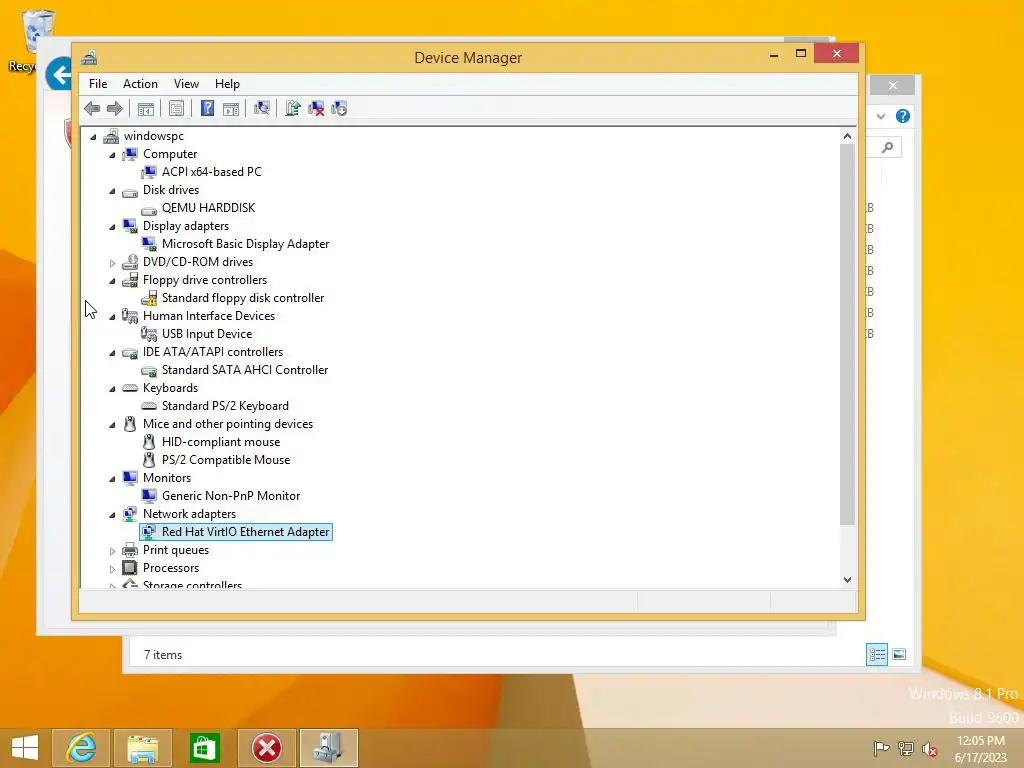1024x768 pixels.
Task: Open Internet Explorer from the taskbar
Action: (x=80, y=748)
